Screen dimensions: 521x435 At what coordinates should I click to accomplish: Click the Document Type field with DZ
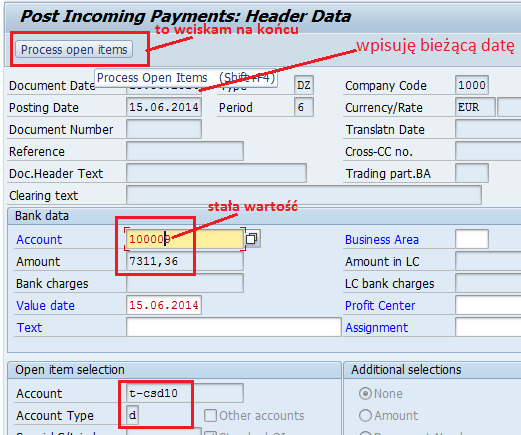(x=304, y=85)
